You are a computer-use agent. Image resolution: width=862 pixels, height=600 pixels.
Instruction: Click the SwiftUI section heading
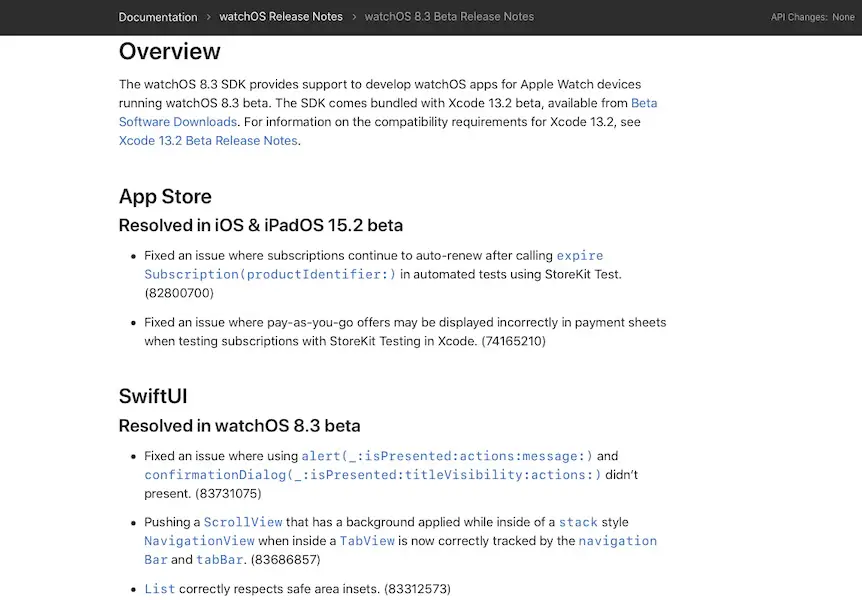153,397
